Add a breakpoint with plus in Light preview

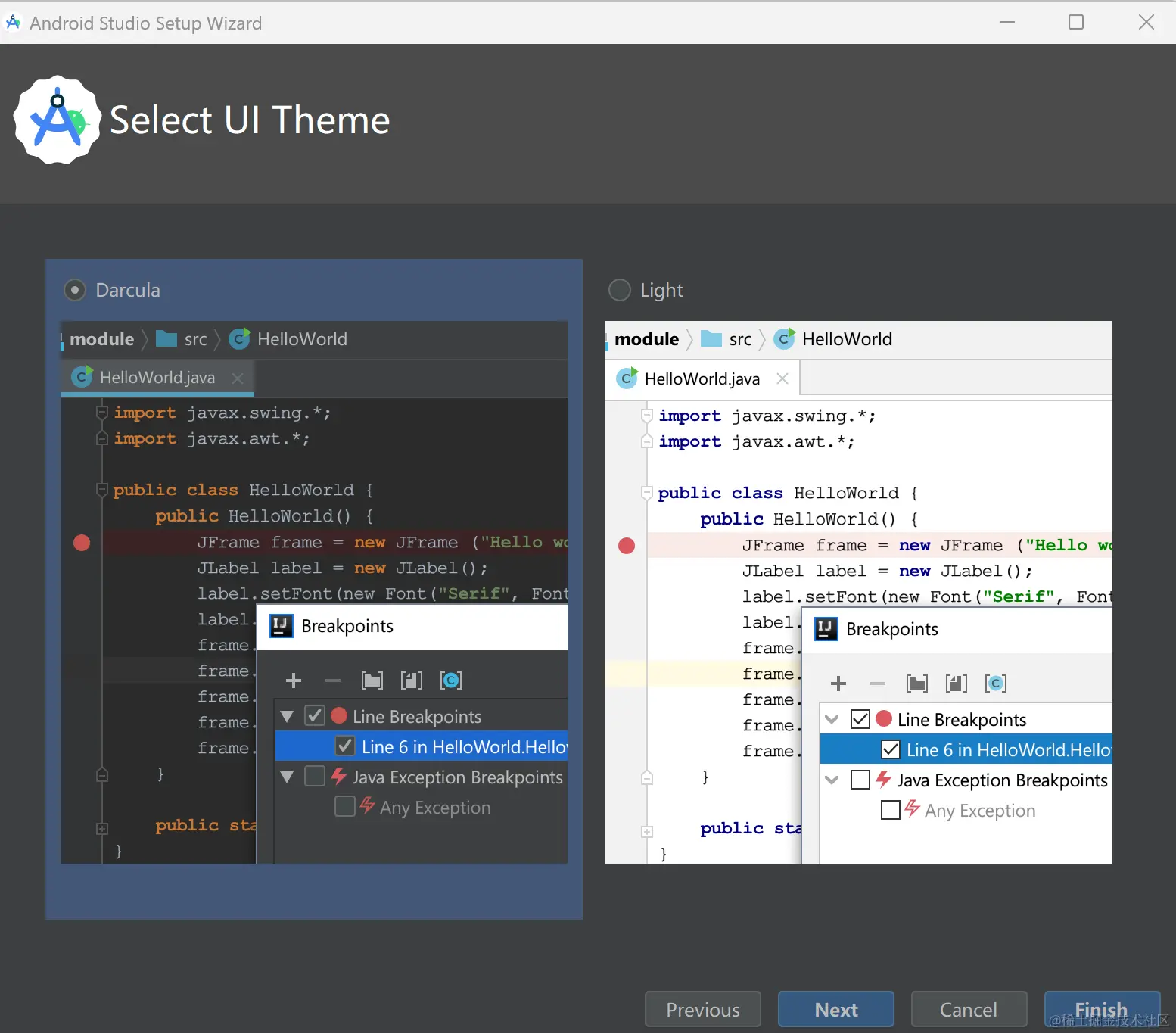[x=838, y=684]
